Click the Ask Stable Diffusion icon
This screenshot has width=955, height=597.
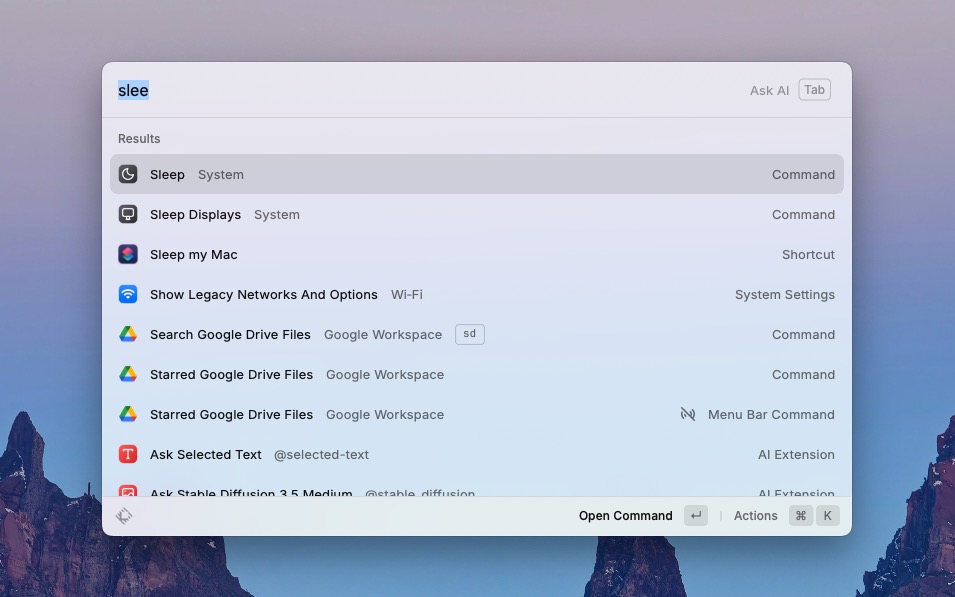pos(128,492)
